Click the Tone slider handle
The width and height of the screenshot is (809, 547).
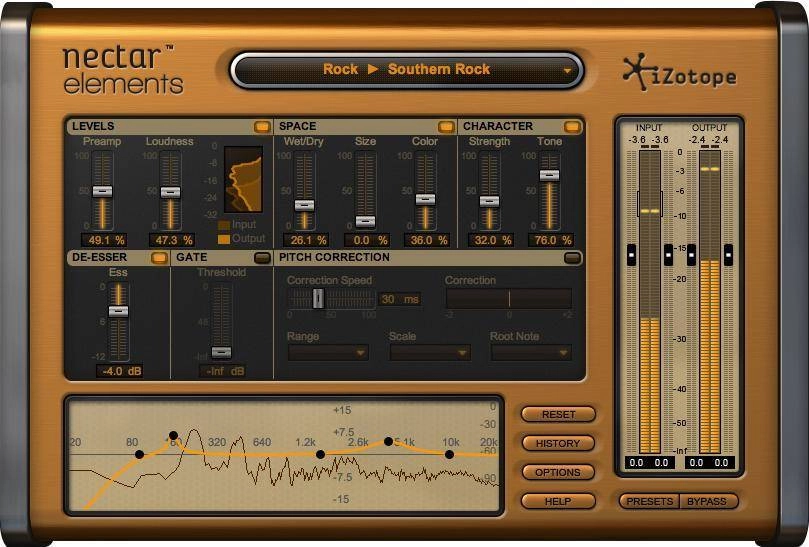(x=549, y=175)
